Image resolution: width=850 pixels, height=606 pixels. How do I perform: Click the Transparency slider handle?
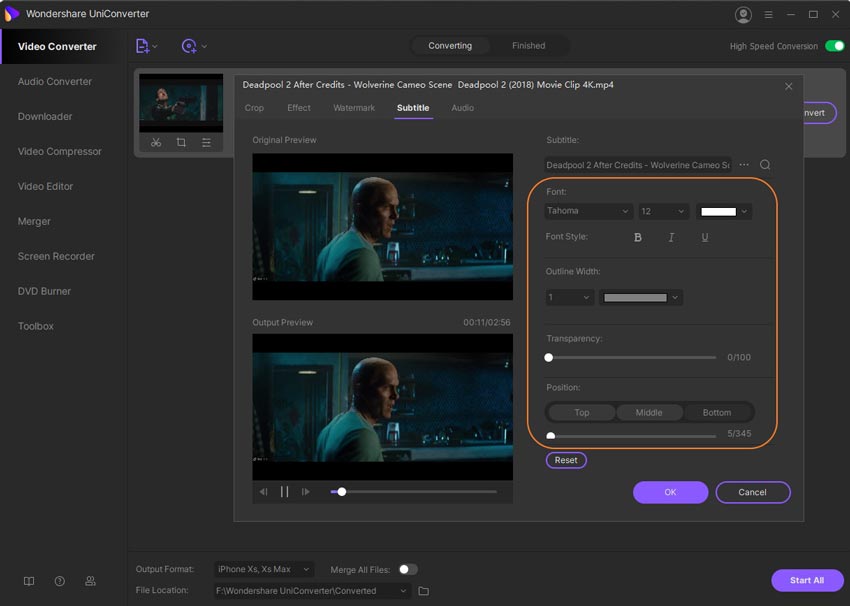[x=549, y=357]
